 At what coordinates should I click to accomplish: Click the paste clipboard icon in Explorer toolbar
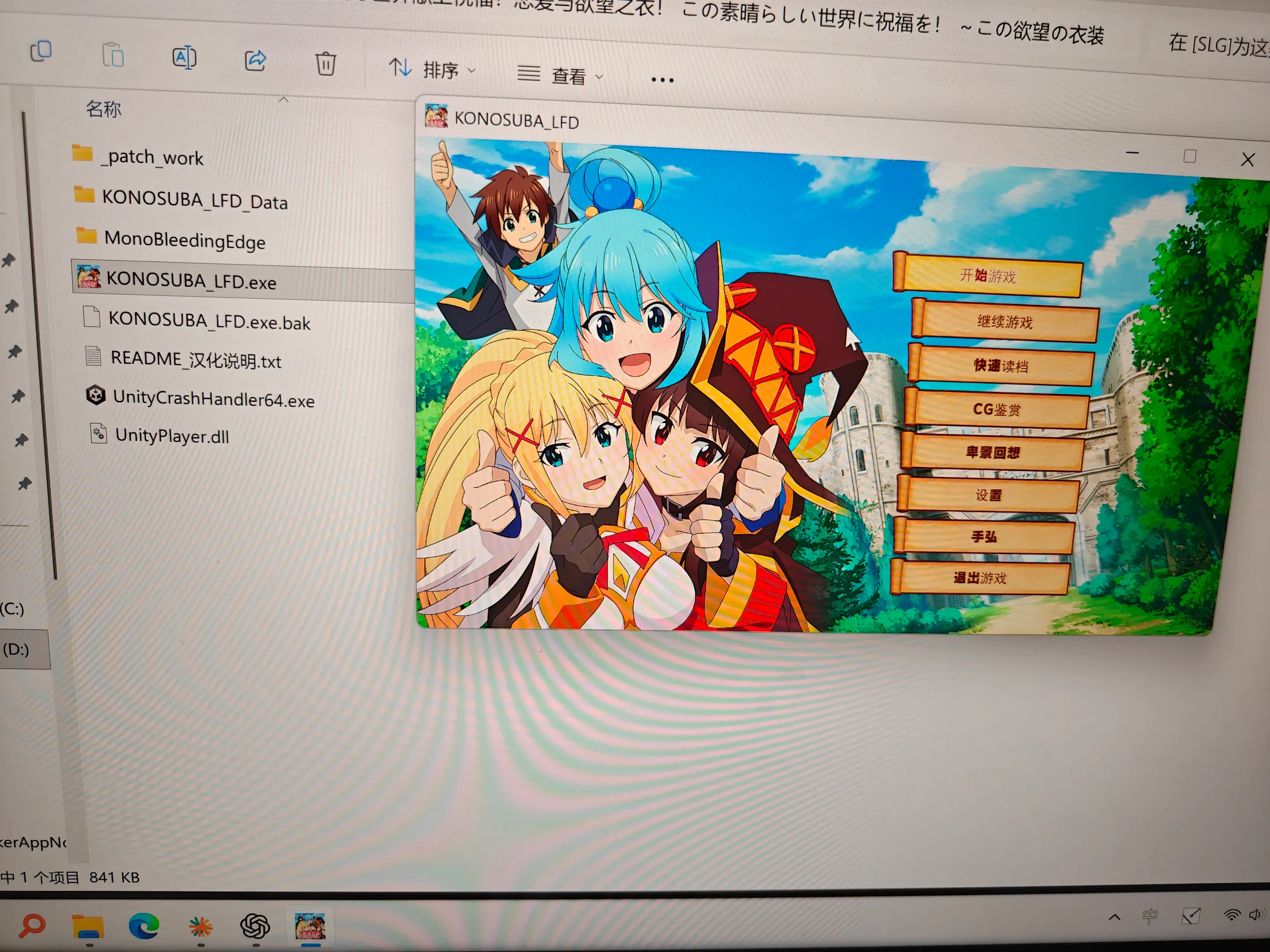(113, 56)
